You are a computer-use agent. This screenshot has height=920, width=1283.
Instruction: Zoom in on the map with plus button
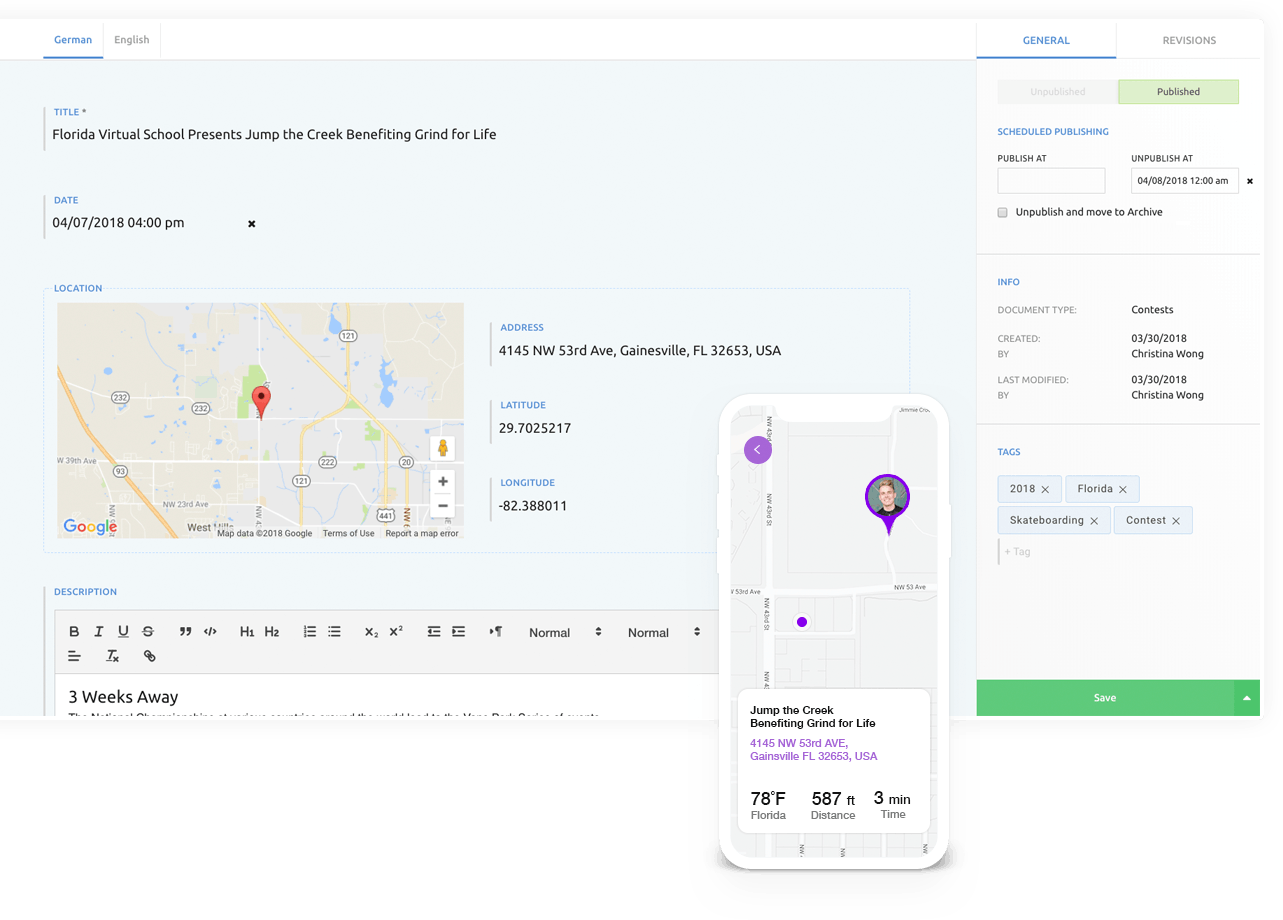443,482
